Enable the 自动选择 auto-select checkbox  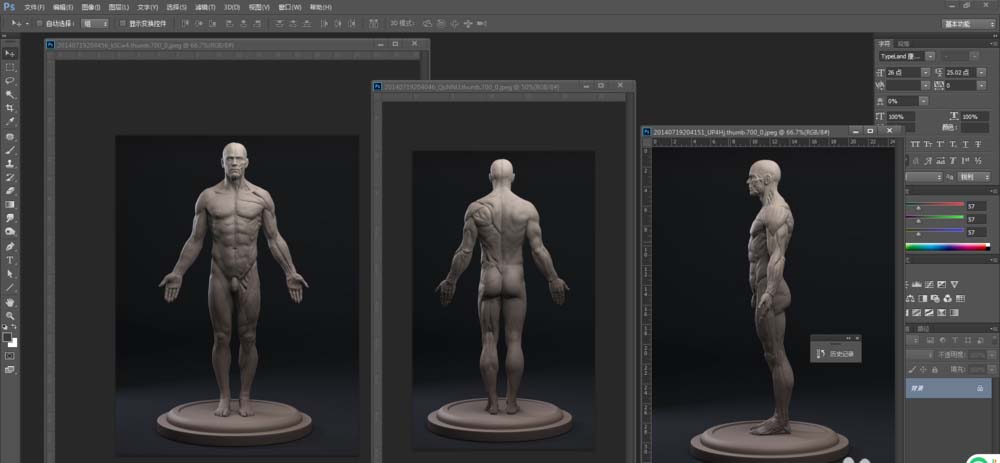(x=39, y=23)
